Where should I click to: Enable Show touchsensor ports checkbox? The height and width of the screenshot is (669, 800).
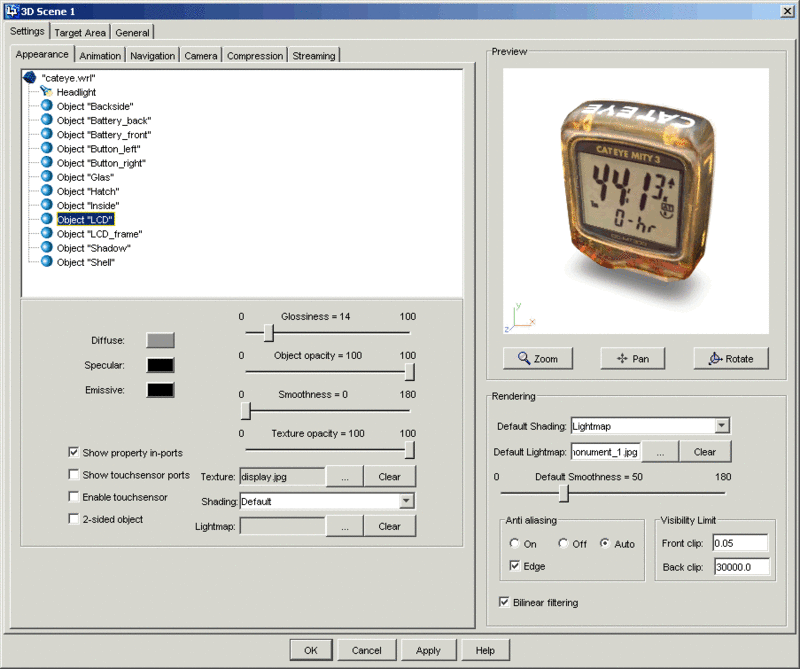tap(73, 475)
